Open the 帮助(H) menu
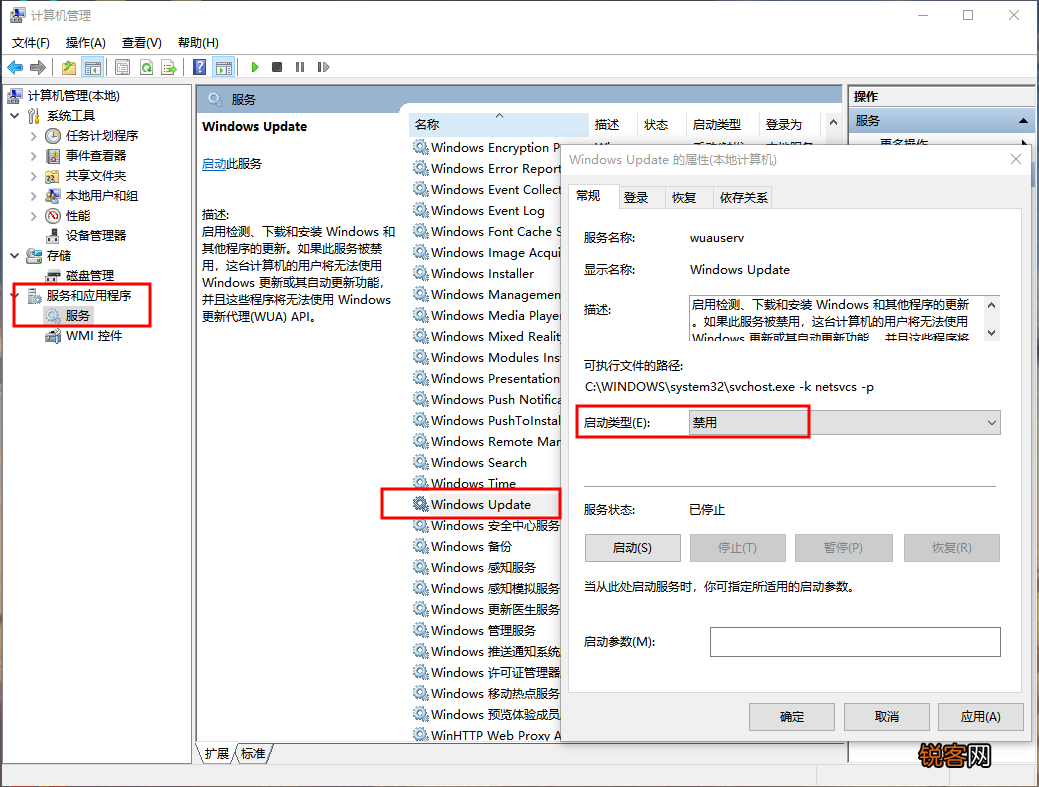The width and height of the screenshot is (1039, 787). (198, 42)
